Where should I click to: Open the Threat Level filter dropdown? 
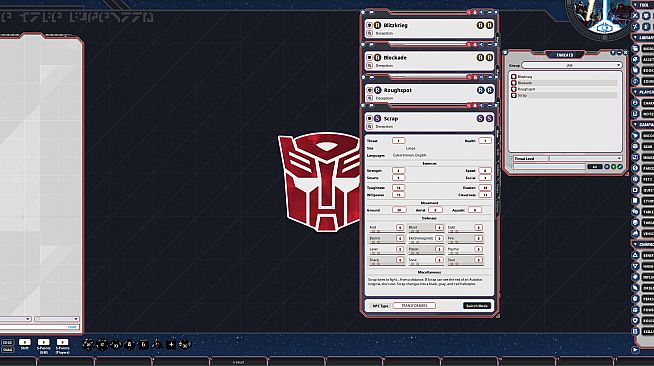tap(586, 159)
